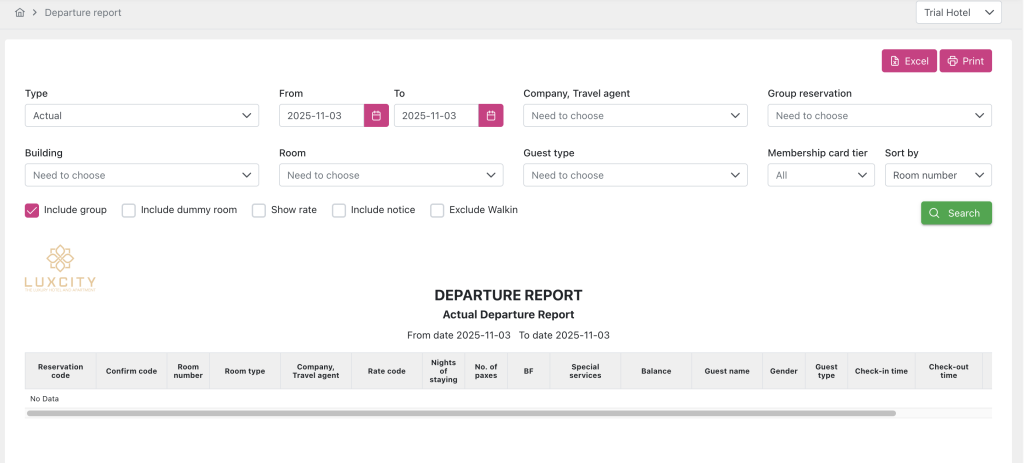The height and width of the screenshot is (463, 1024).
Task: Click the Luxcity logo
Action: click(x=60, y=268)
